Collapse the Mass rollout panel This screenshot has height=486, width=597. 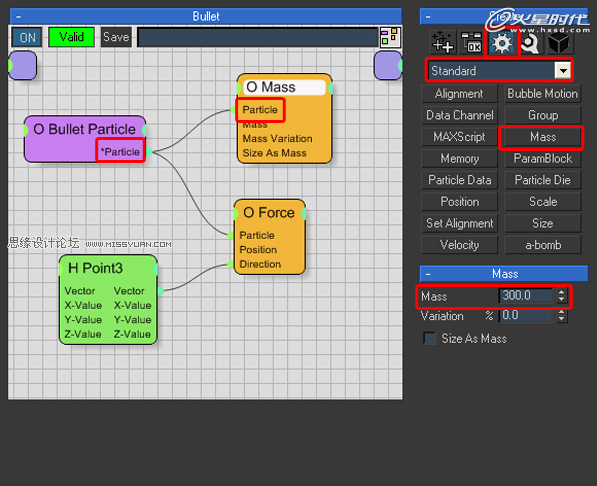[428, 273]
